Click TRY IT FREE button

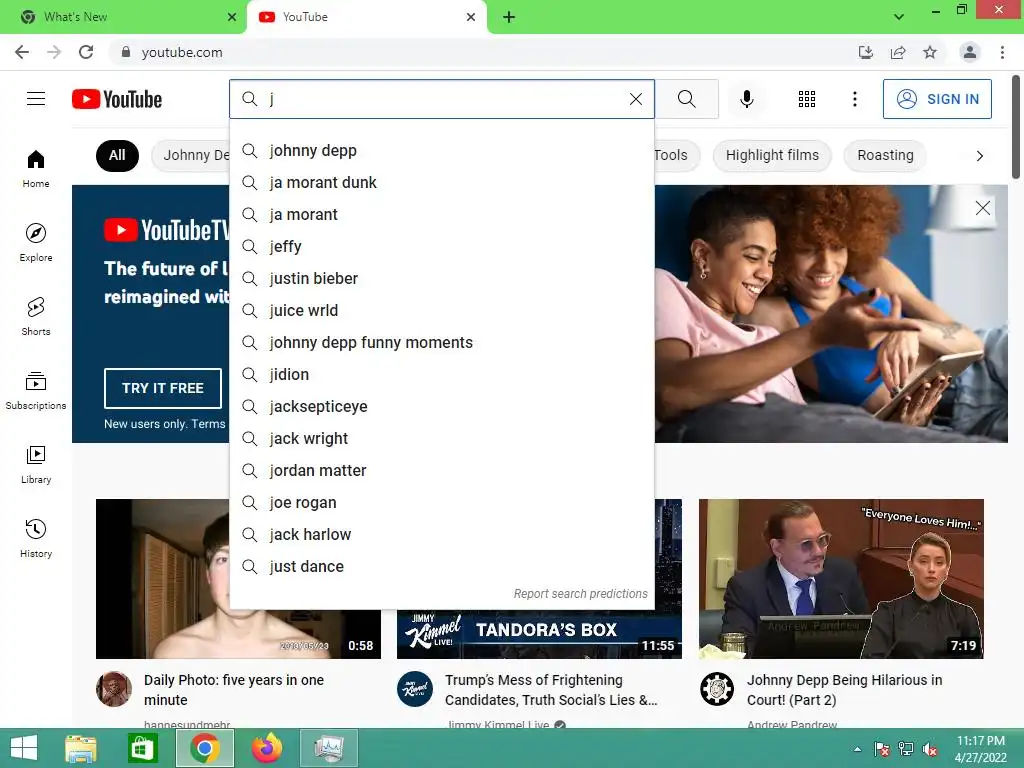(x=163, y=388)
